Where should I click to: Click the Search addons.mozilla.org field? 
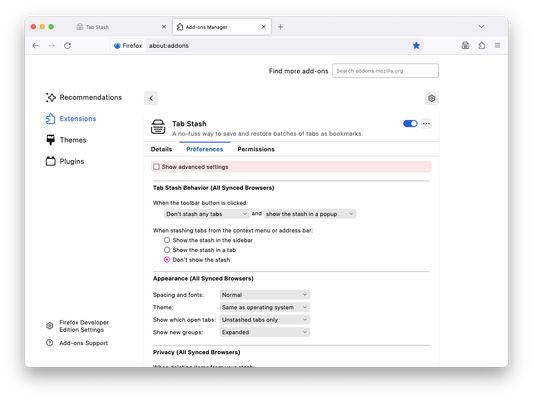385,71
